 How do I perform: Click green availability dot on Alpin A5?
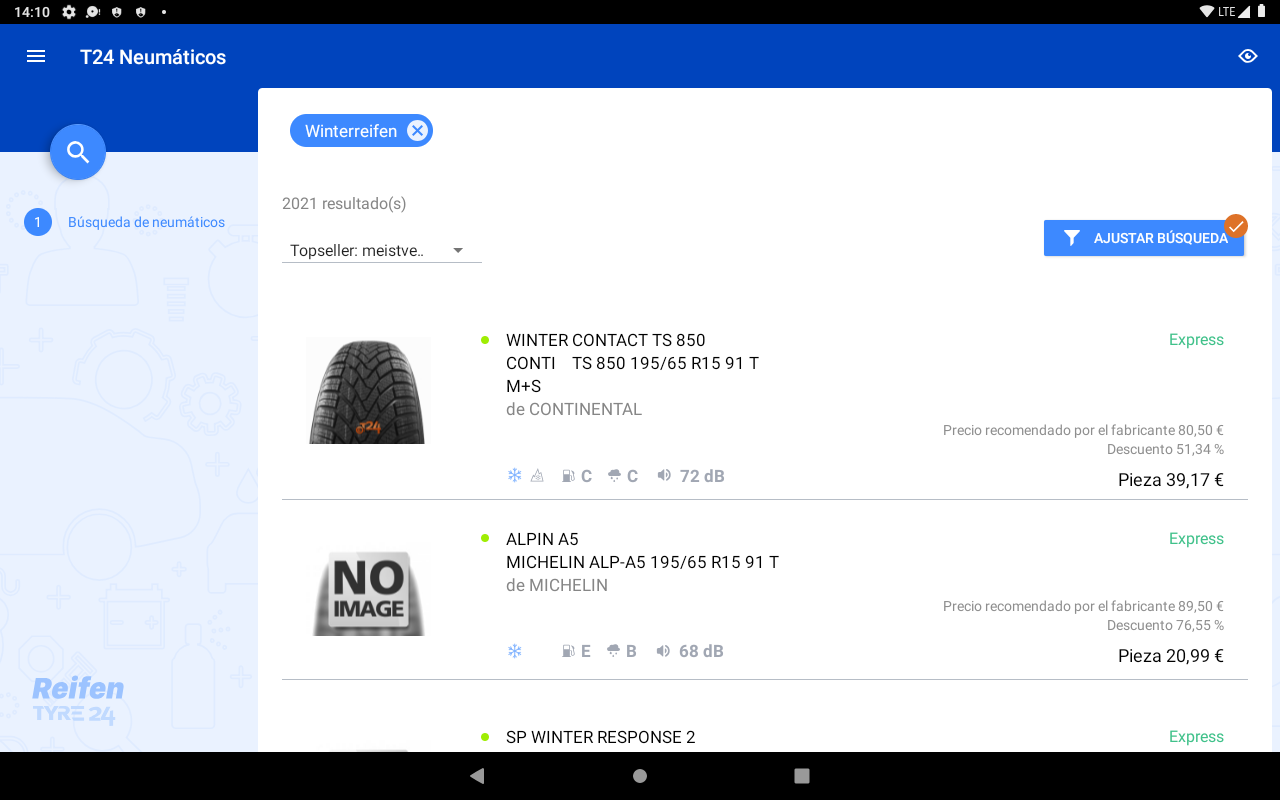485,539
